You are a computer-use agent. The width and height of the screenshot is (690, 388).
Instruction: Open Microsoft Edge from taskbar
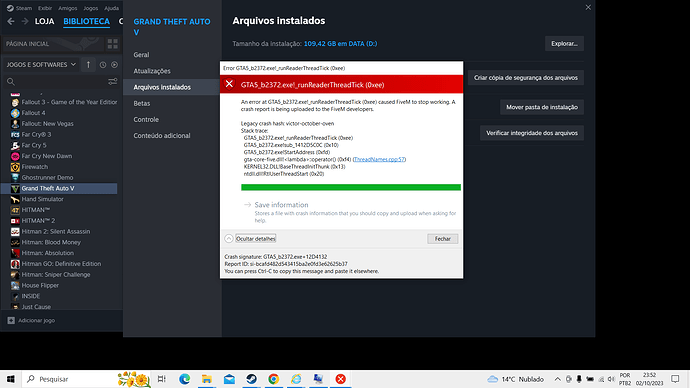coord(184,379)
